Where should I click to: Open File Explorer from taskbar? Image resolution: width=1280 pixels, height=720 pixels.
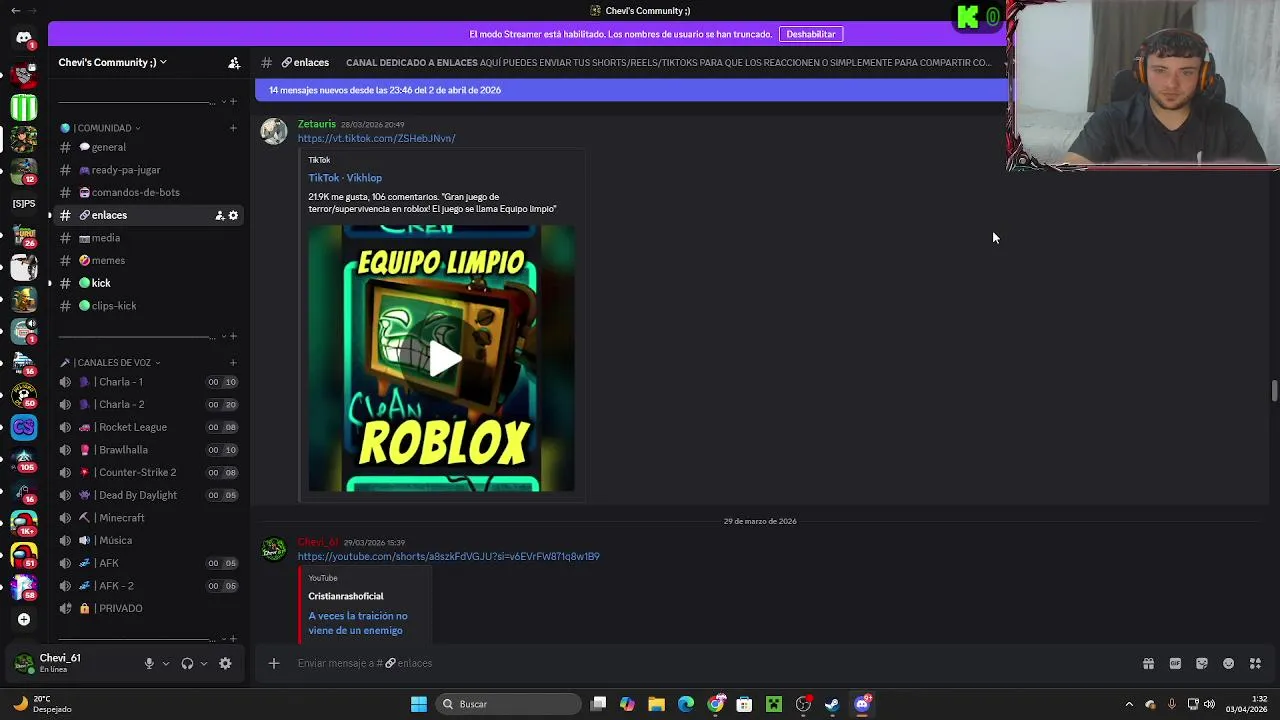pos(656,704)
